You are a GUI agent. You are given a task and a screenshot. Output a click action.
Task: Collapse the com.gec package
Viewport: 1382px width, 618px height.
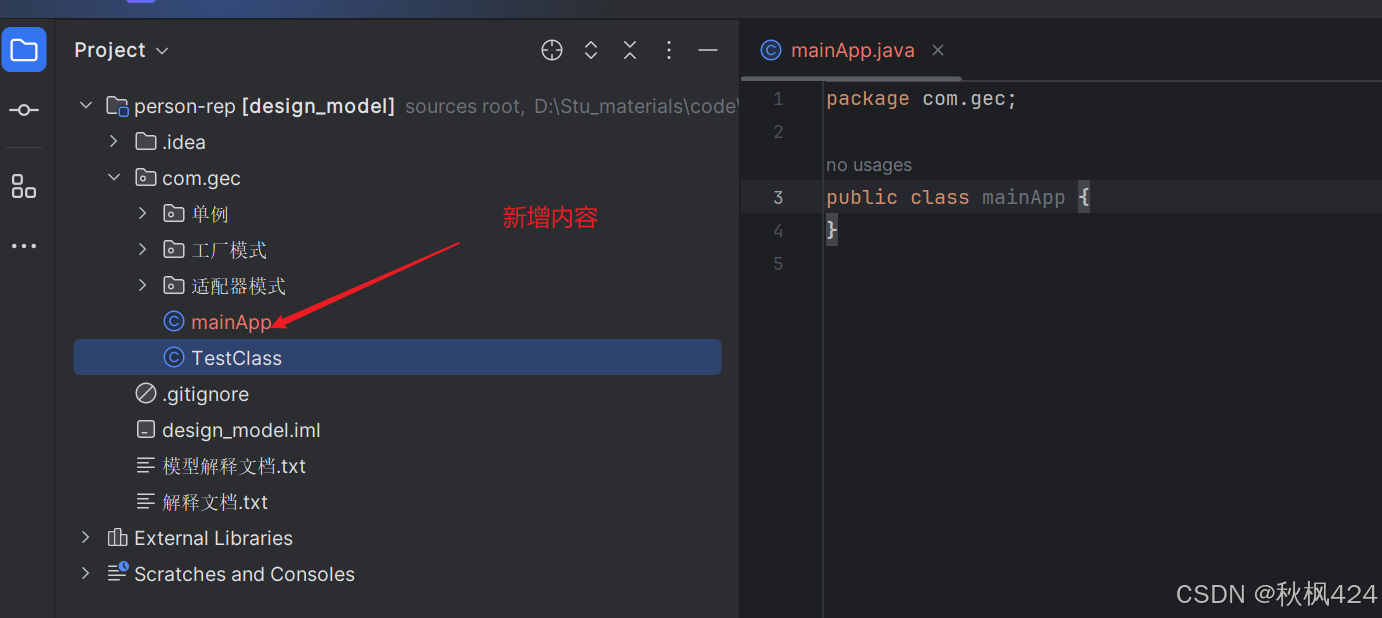click(x=113, y=177)
